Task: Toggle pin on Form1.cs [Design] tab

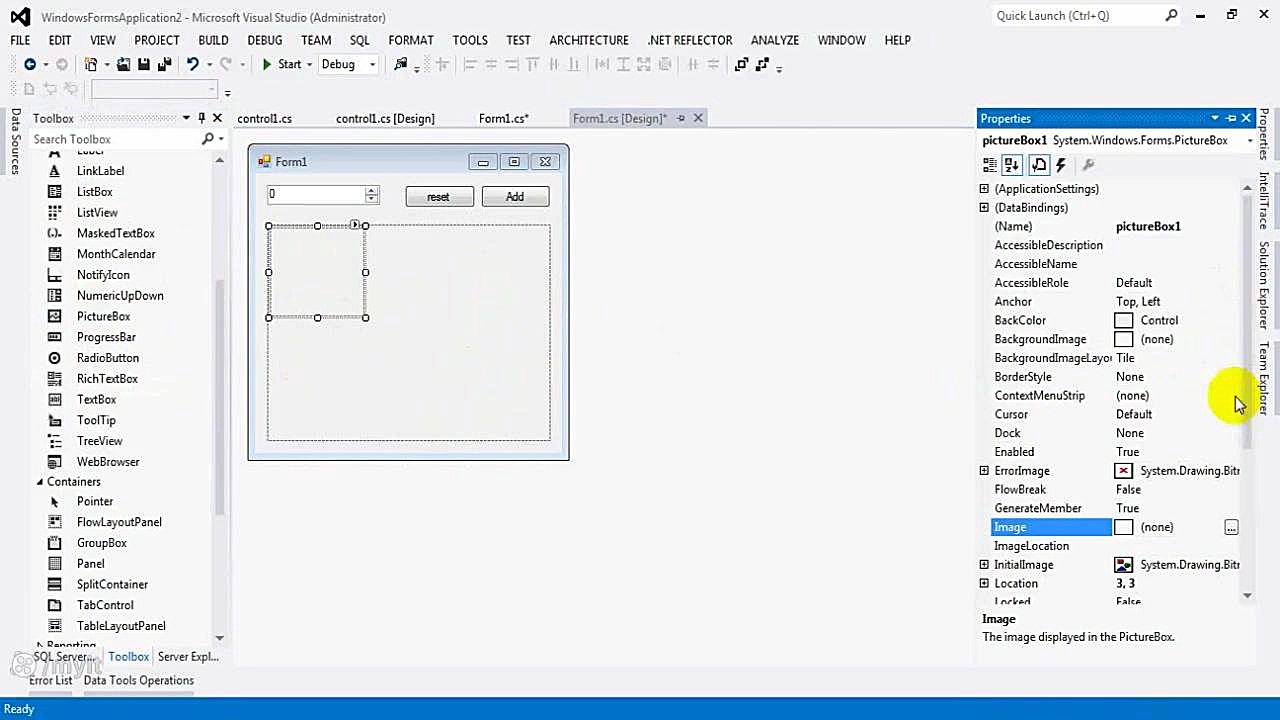Action: (x=681, y=118)
